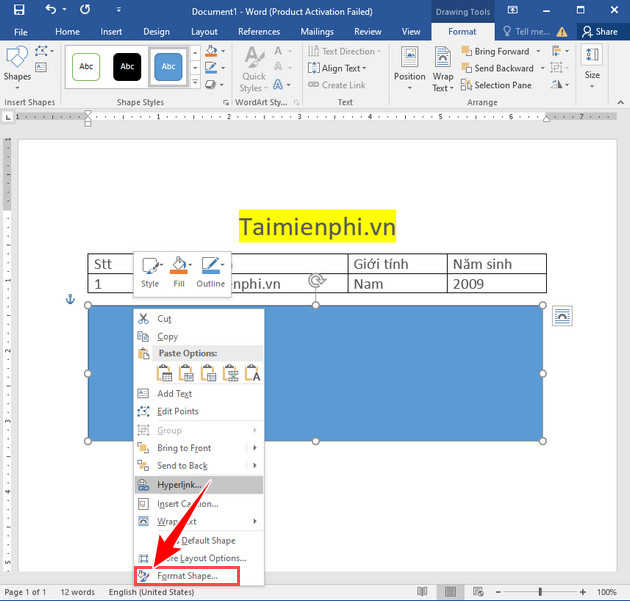Click Send Backward button
This screenshot has width=630, height=601.
498,68
